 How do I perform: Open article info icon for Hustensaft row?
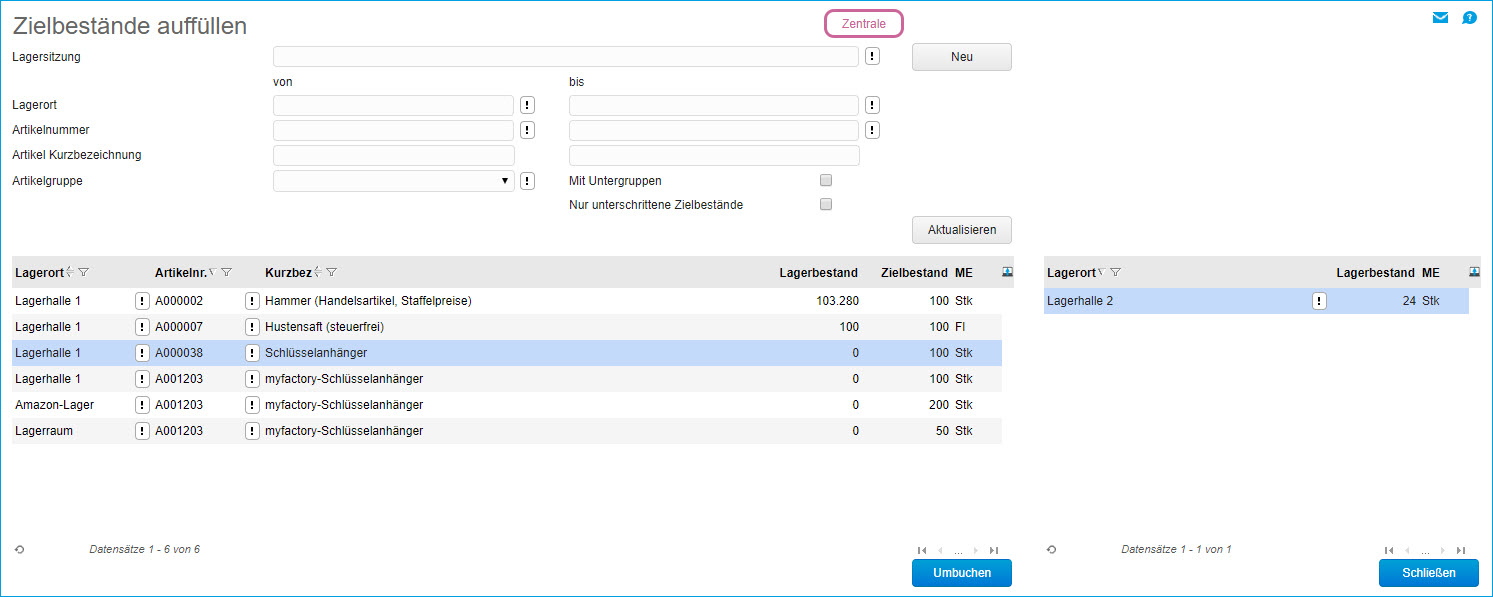[252, 327]
